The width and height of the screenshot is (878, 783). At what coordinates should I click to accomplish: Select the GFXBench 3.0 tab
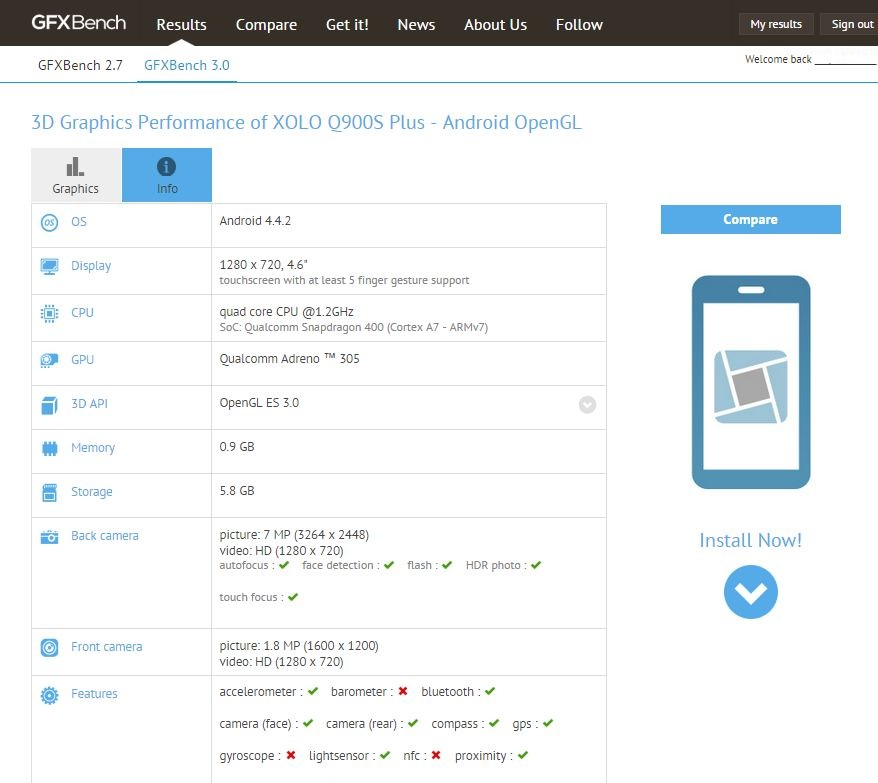tap(187, 65)
